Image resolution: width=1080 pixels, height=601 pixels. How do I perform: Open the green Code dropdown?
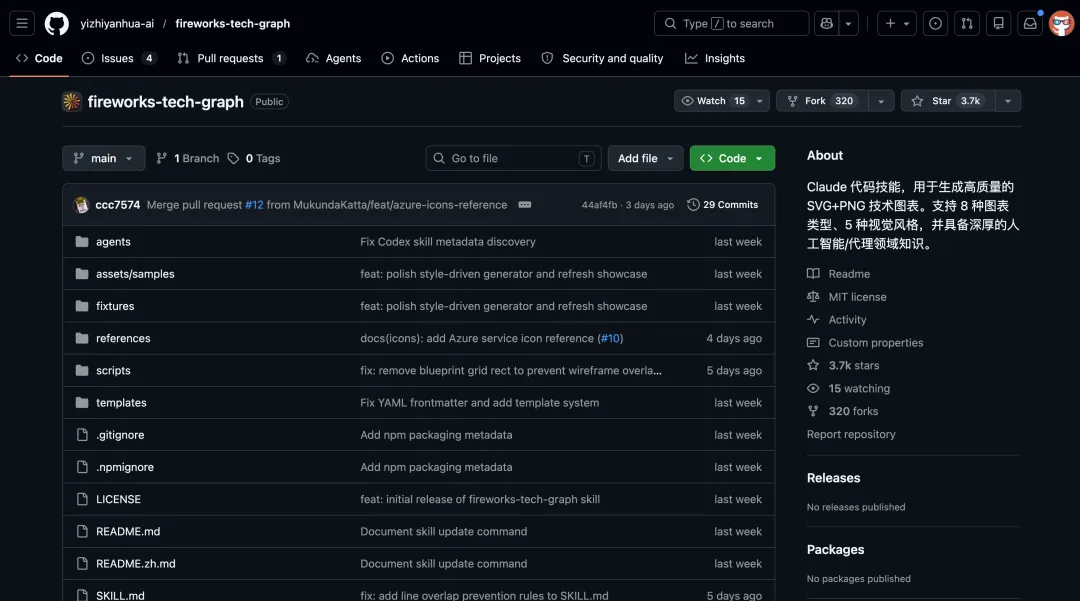pyautogui.click(x=732, y=158)
